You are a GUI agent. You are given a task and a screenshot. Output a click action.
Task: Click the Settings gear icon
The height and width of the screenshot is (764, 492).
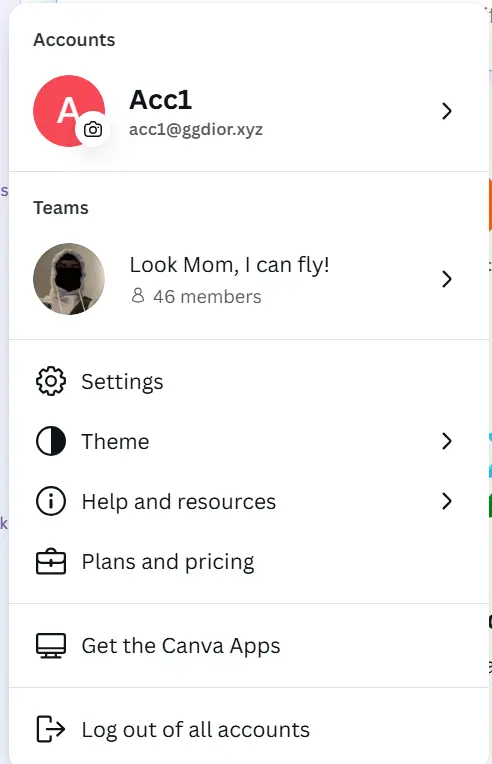click(x=51, y=381)
